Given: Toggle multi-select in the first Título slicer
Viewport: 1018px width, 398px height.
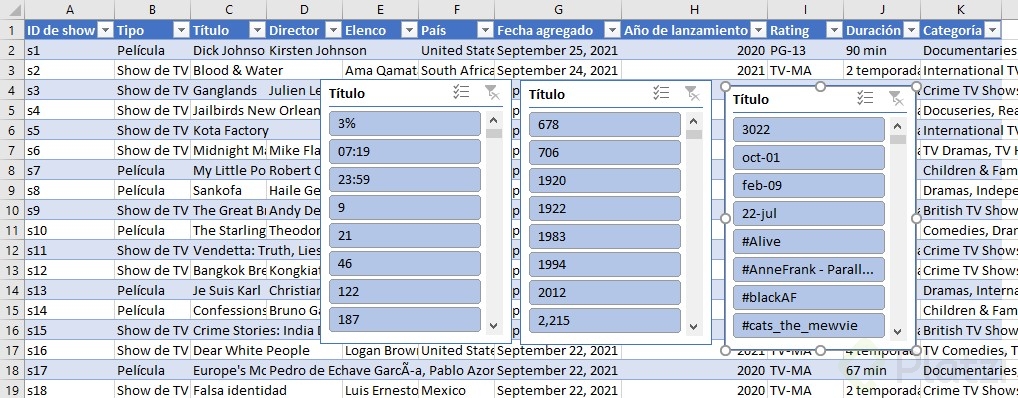Looking at the screenshot, I should [461, 92].
